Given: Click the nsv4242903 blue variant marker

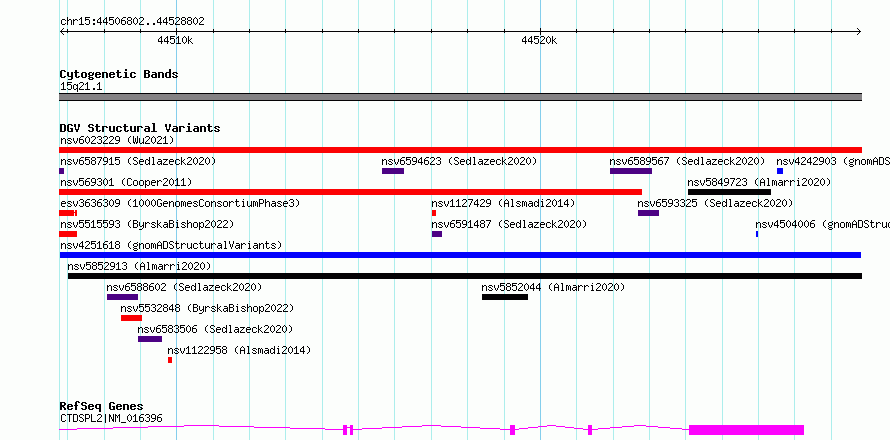Looking at the screenshot, I should (780, 171).
